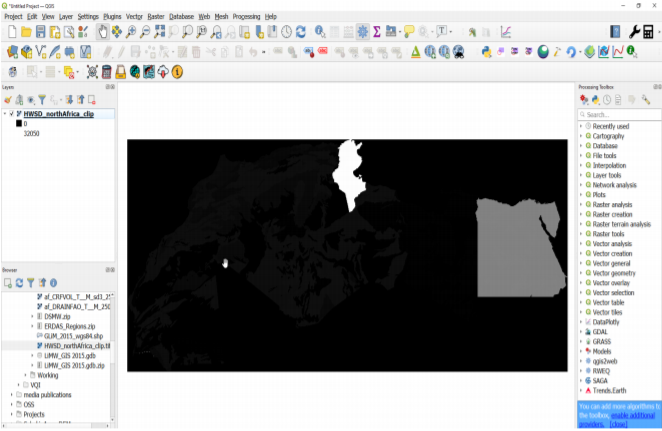
Task: Create a new project with blank page icon
Action: coord(12,32)
